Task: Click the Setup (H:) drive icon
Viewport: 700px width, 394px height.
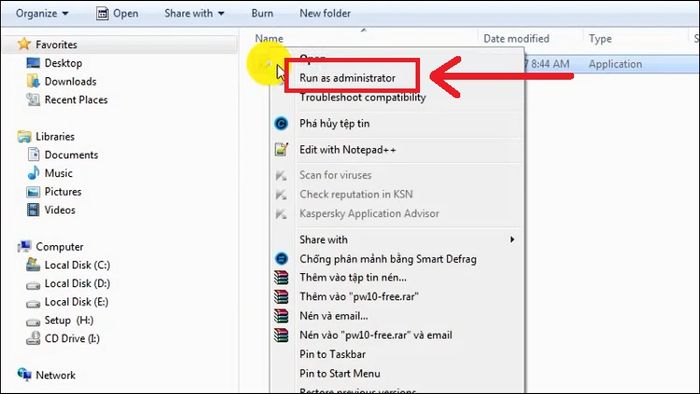Action: click(33, 321)
